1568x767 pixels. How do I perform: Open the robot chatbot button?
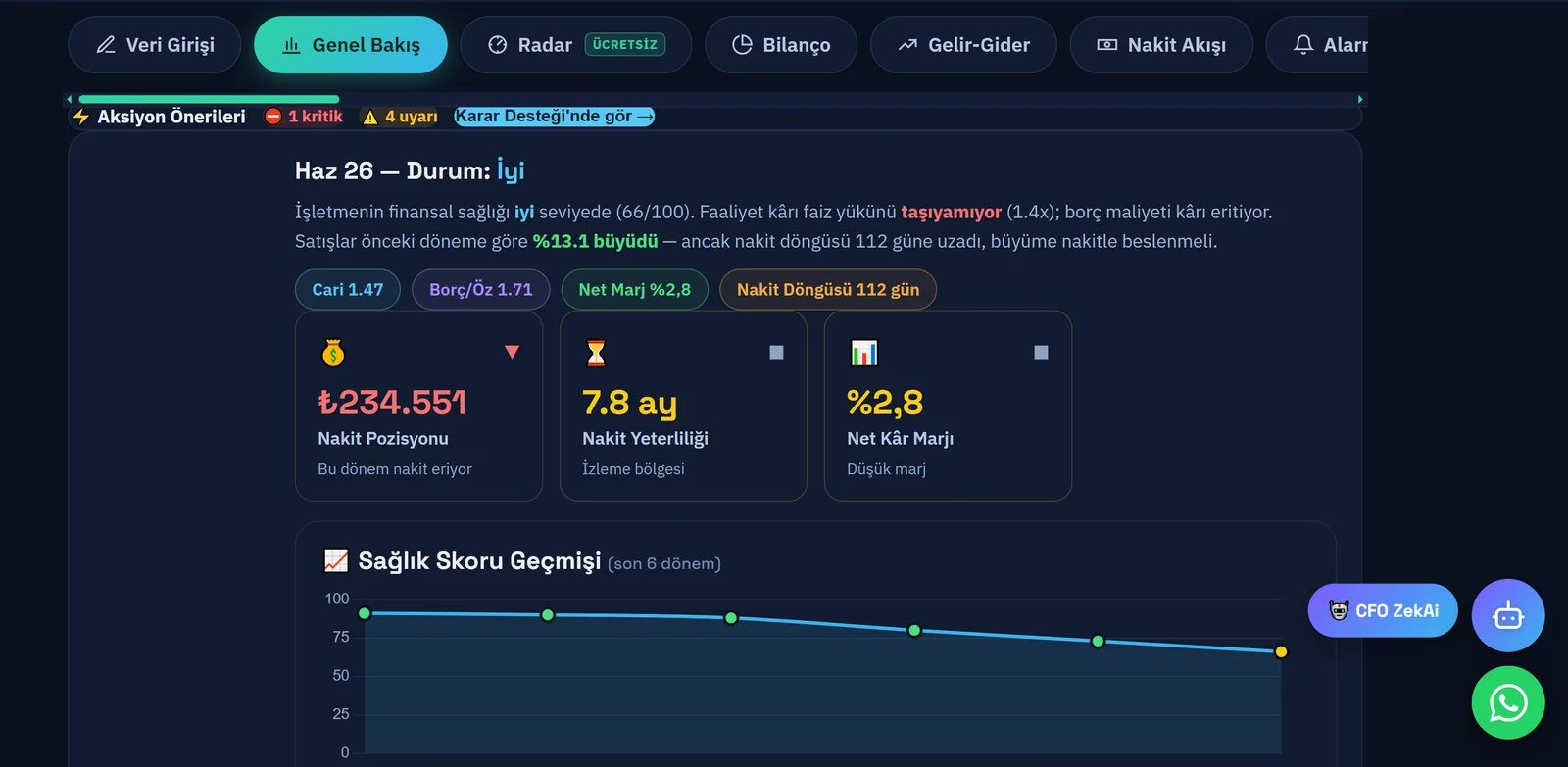[1508, 615]
